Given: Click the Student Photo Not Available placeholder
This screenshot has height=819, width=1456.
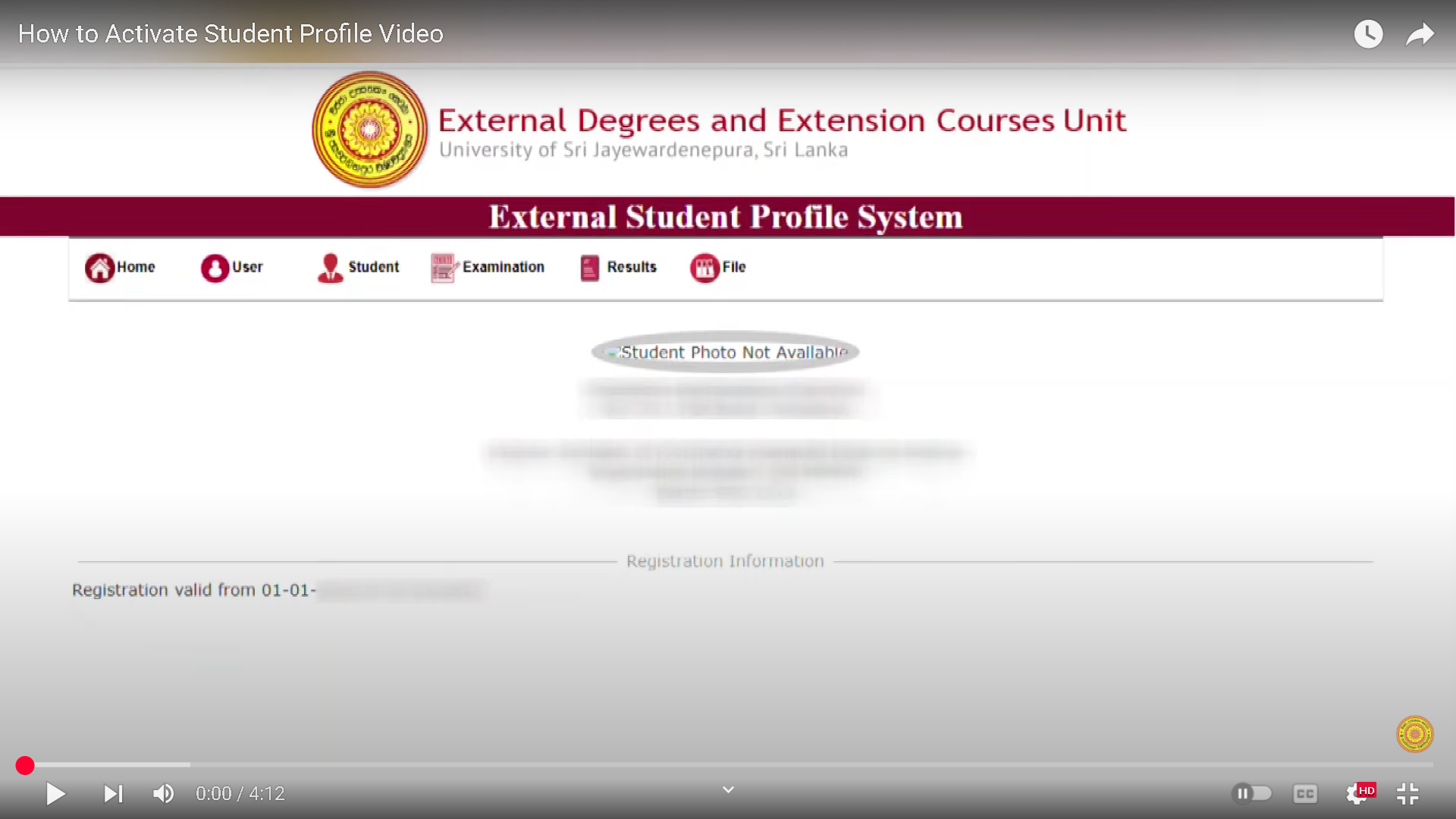Looking at the screenshot, I should pyautogui.click(x=726, y=353).
